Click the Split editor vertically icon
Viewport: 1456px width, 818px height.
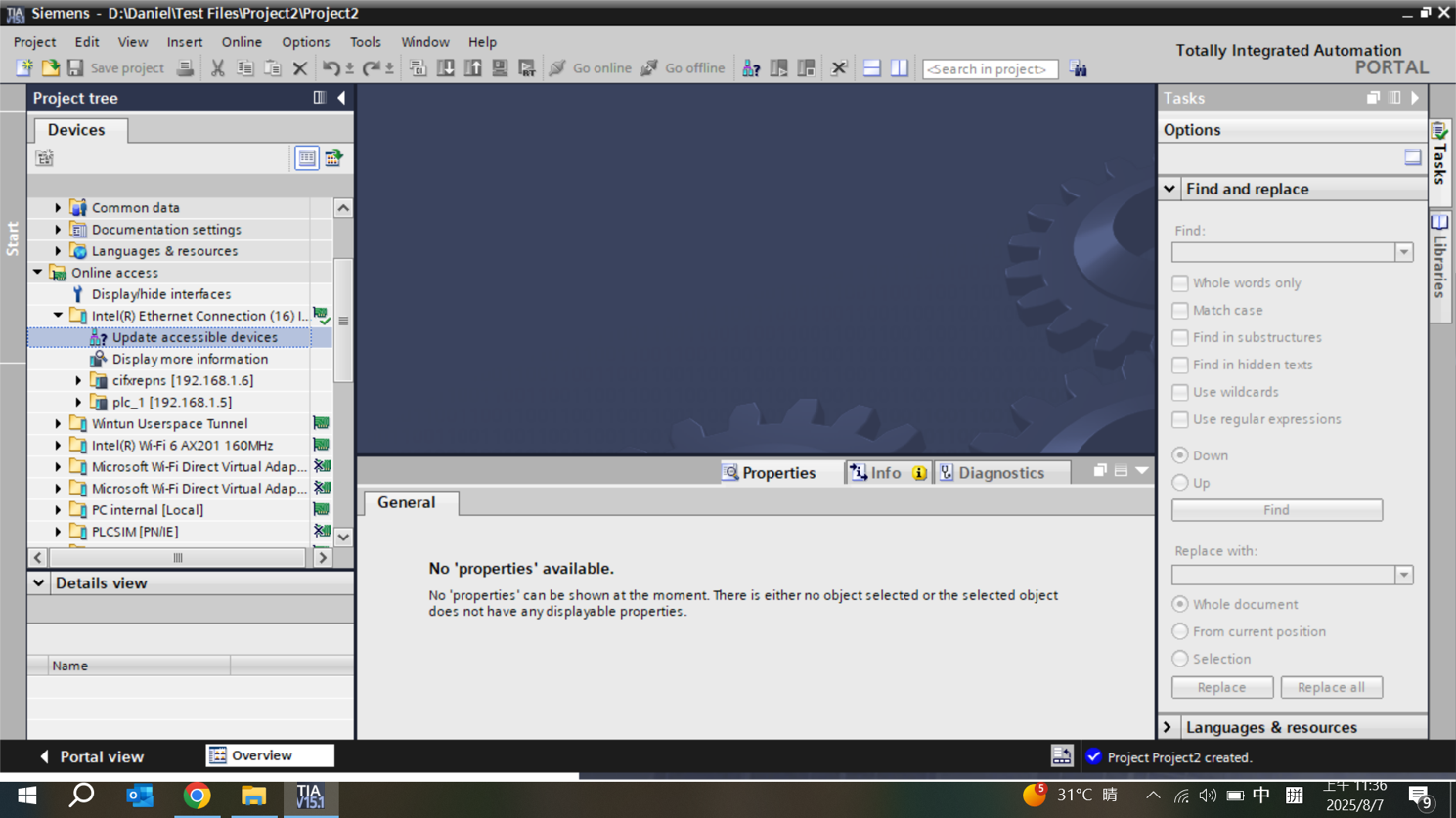click(x=900, y=68)
